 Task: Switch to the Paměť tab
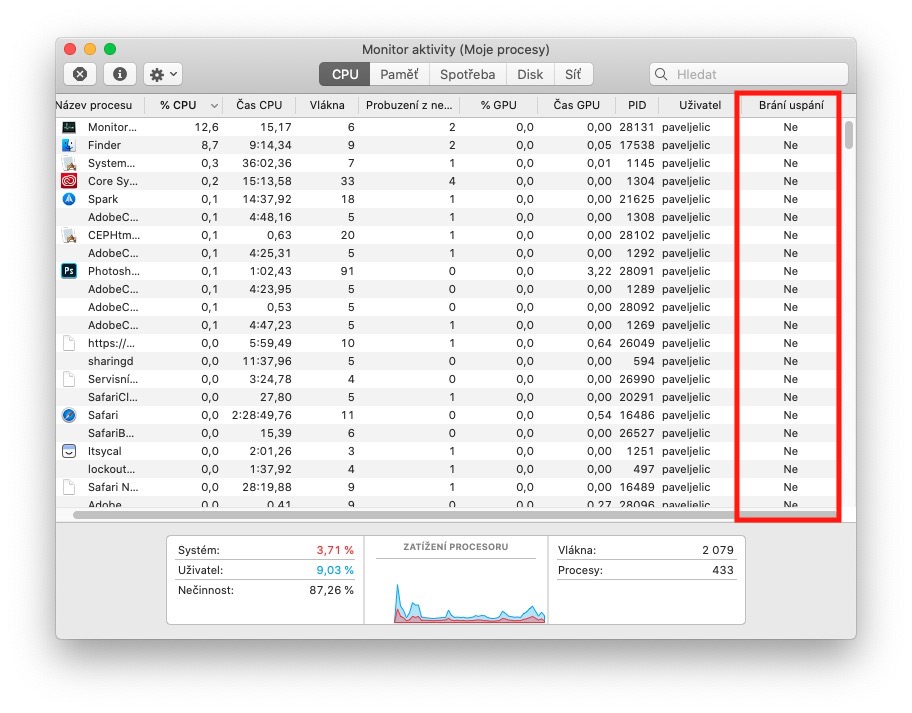pyautogui.click(x=399, y=74)
